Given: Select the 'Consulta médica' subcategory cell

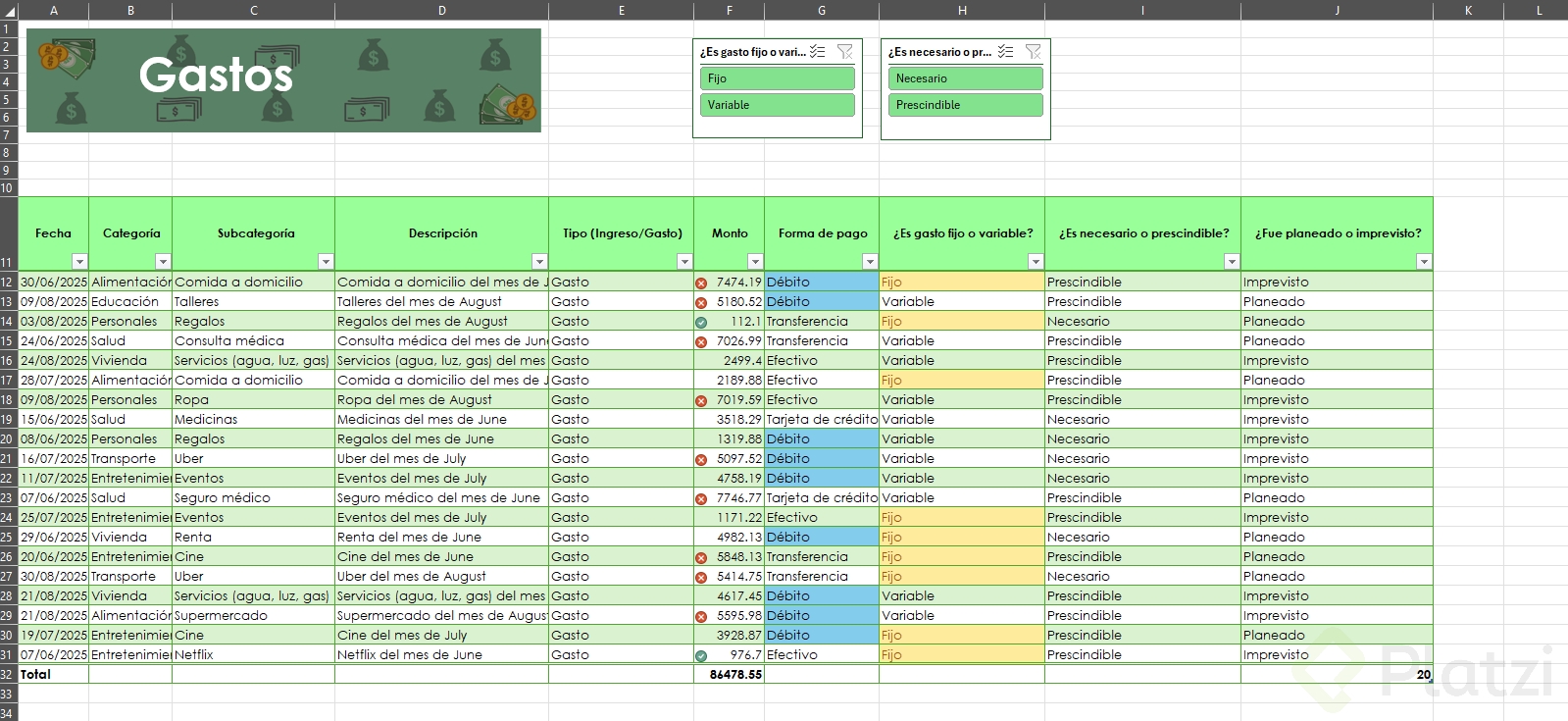Looking at the screenshot, I should point(253,340).
